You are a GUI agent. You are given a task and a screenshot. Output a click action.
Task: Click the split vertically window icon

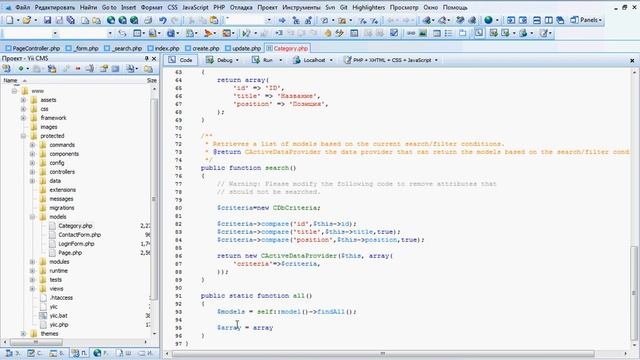(549, 20)
